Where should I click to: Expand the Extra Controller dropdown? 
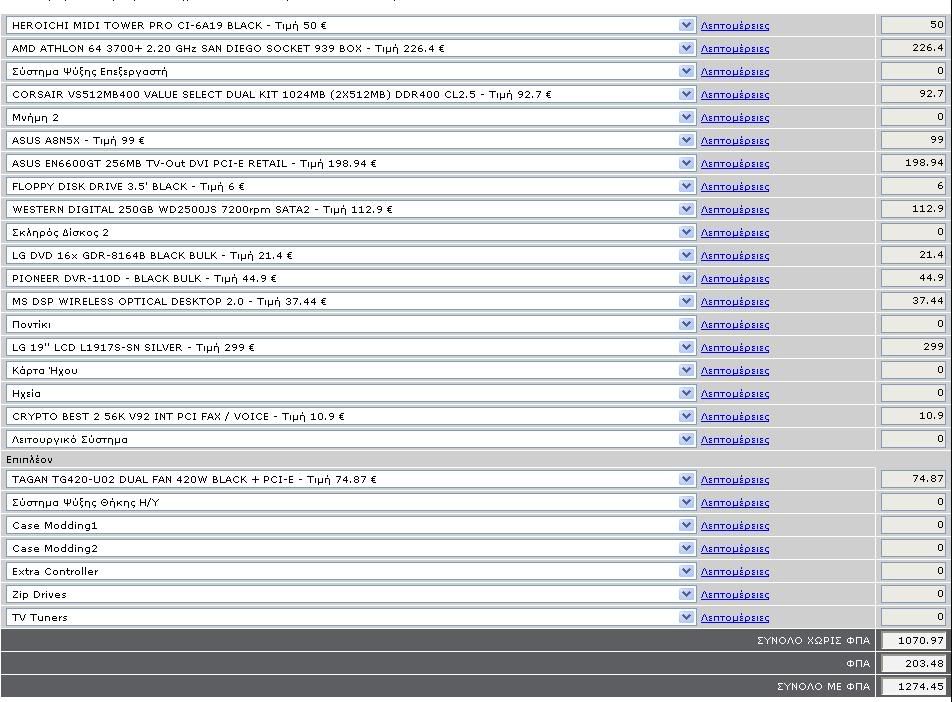pos(350,572)
